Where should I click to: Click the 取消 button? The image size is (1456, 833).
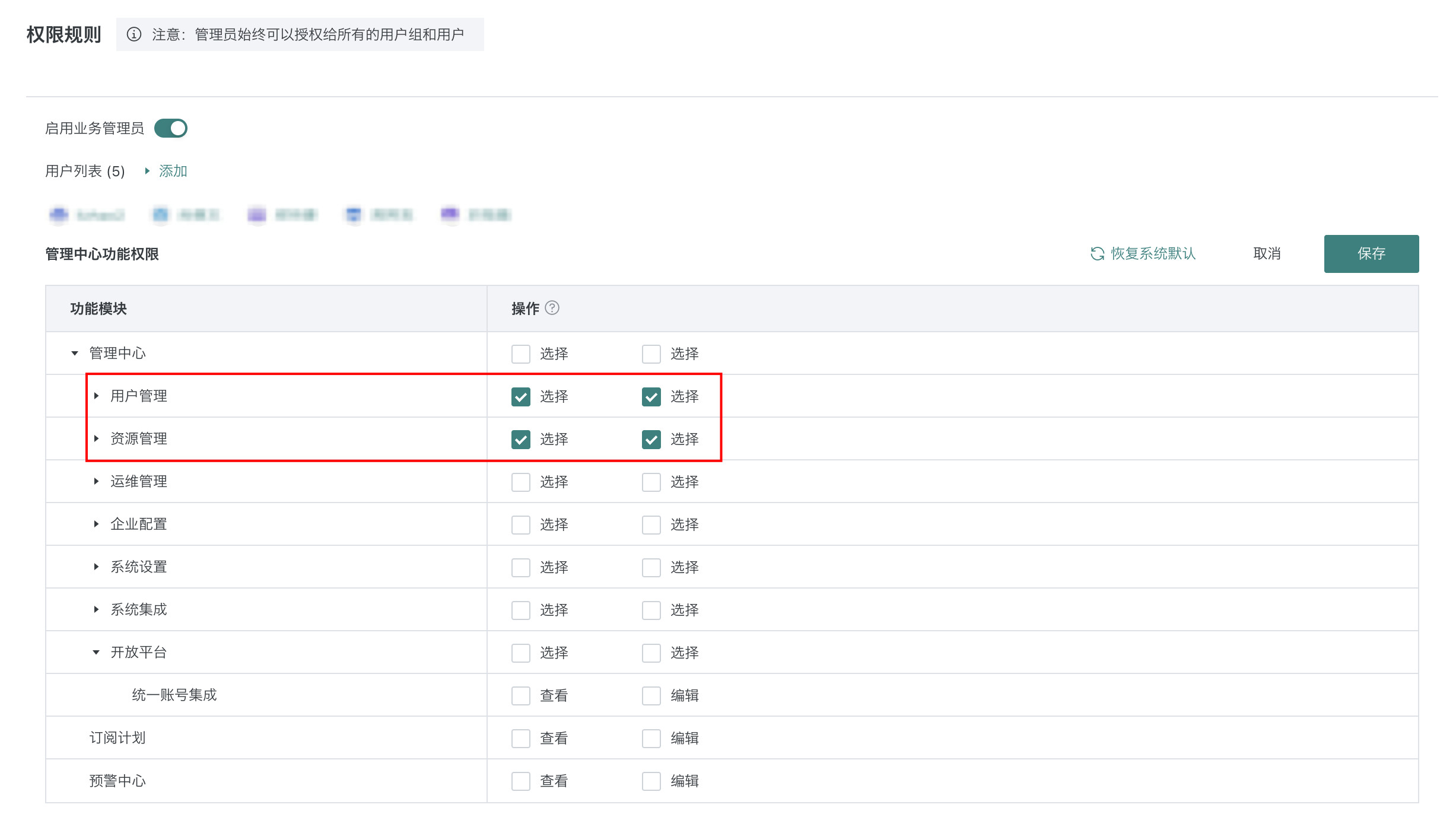(1267, 254)
